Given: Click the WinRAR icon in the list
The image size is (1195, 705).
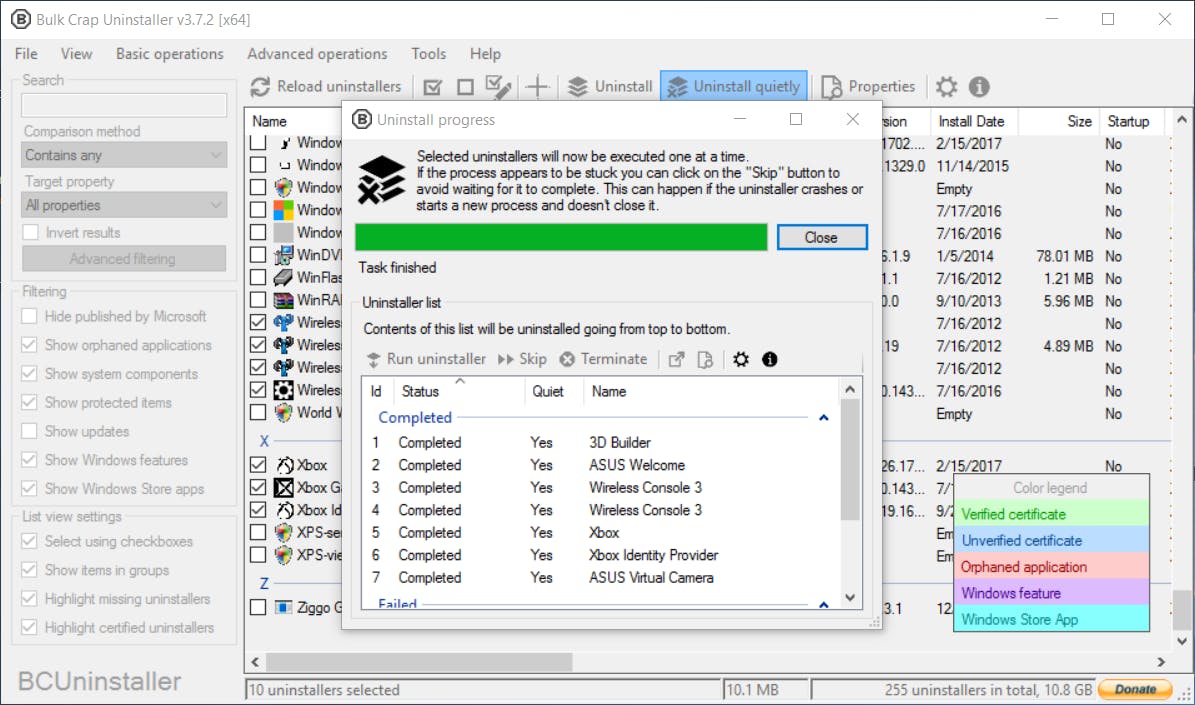Looking at the screenshot, I should pyautogui.click(x=284, y=300).
